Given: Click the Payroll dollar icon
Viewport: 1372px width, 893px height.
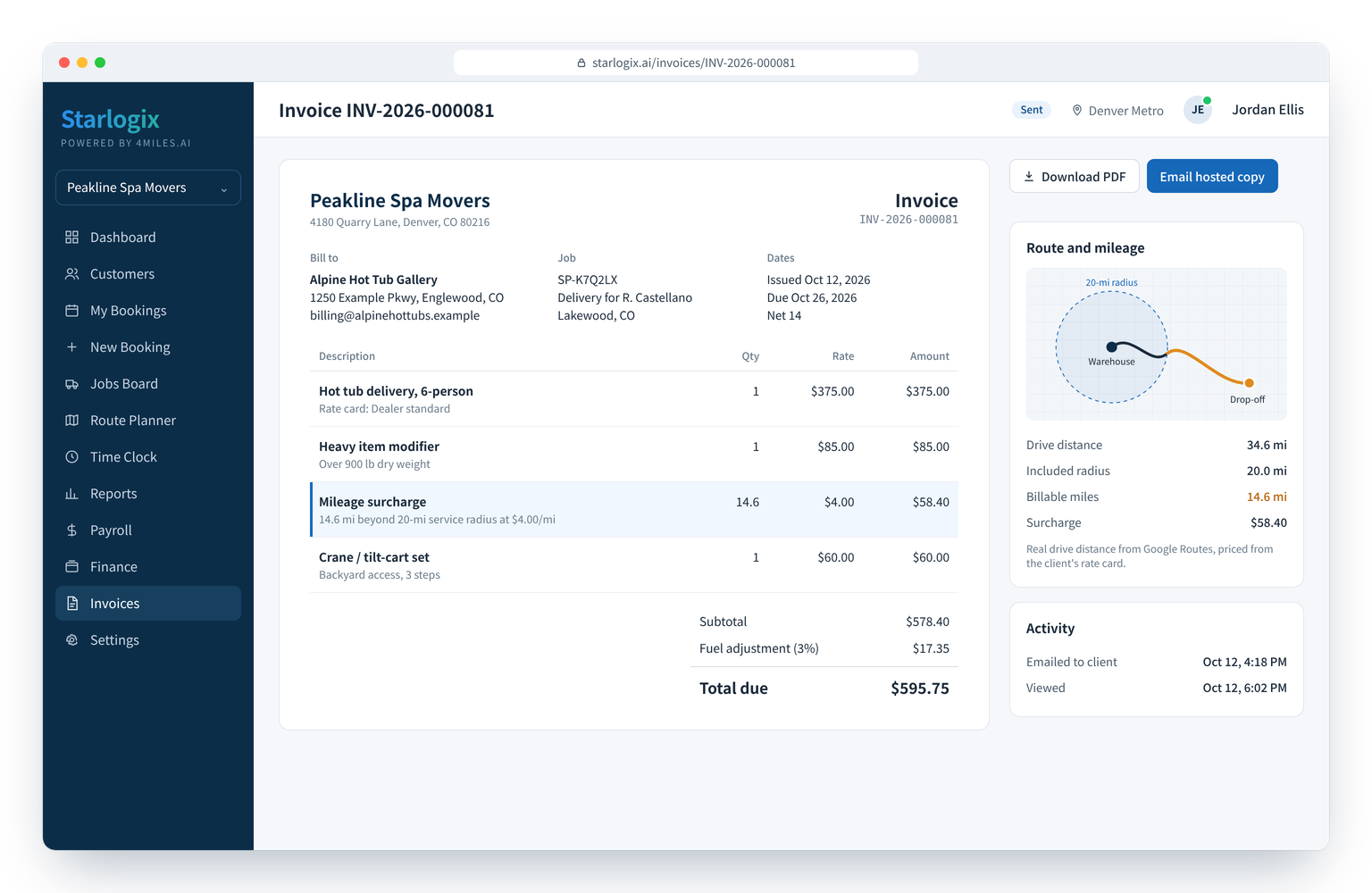Looking at the screenshot, I should tap(72, 530).
